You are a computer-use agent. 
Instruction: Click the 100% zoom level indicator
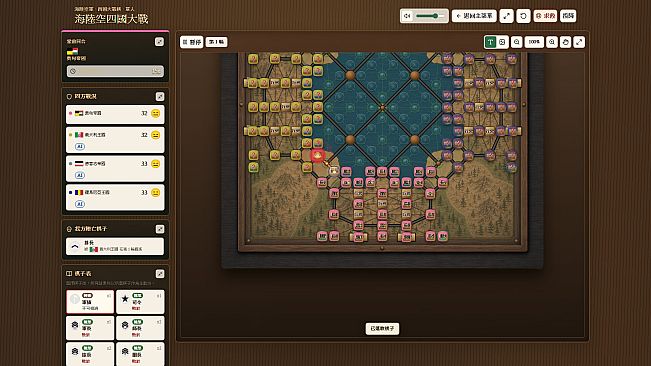(534, 42)
